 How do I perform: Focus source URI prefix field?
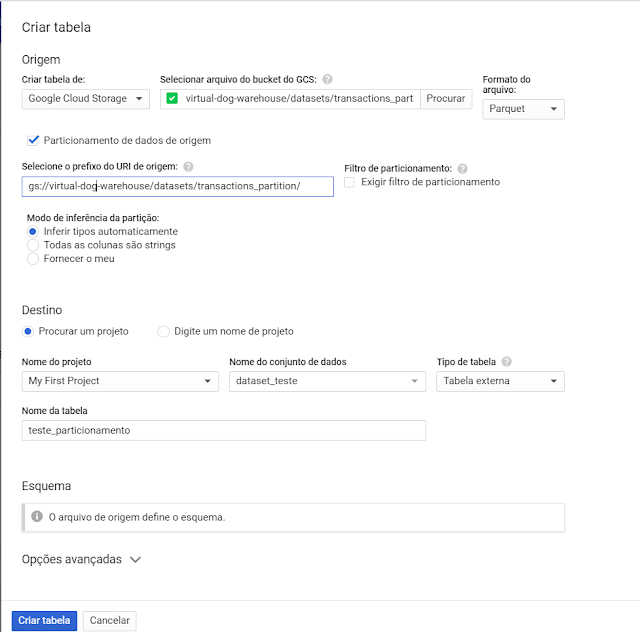click(x=178, y=186)
